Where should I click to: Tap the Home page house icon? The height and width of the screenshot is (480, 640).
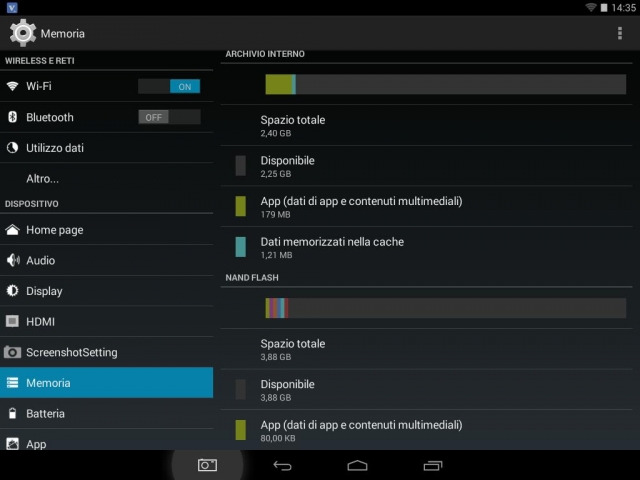click(x=13, y=230)
